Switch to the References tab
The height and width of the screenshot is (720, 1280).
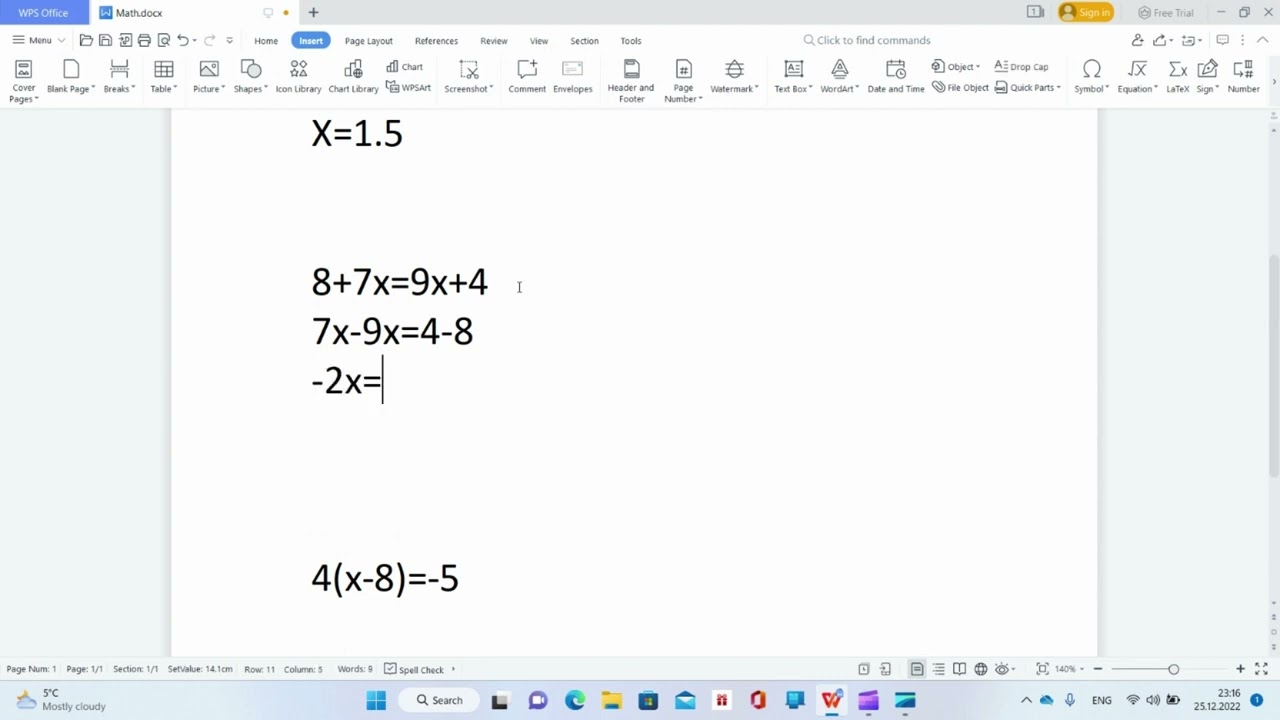pyautogui.click(x=436, y=41)
